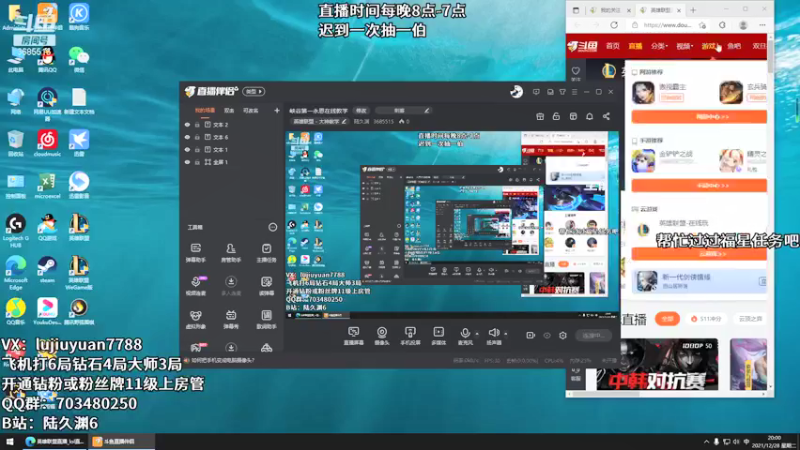Screen dimensions: 800x450
Task: Add 手机投屏 phone casting source
Action: pyautogui.click(x=410, y=336)
